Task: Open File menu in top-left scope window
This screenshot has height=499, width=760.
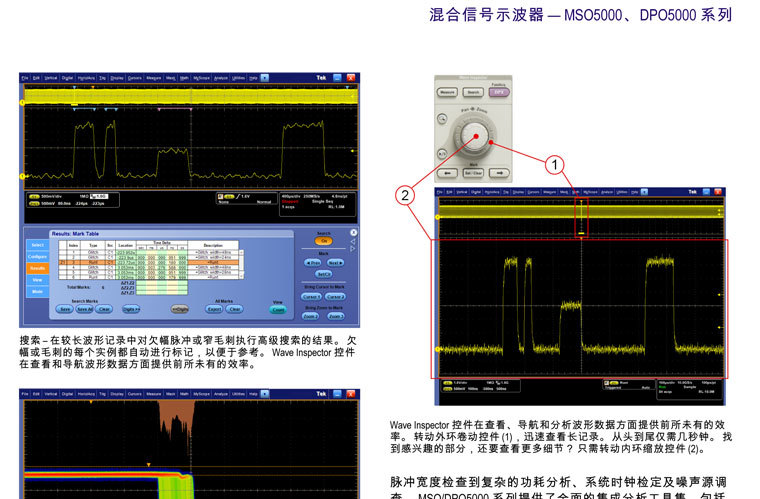Action: pyautogui.click(x=25, y=78)
